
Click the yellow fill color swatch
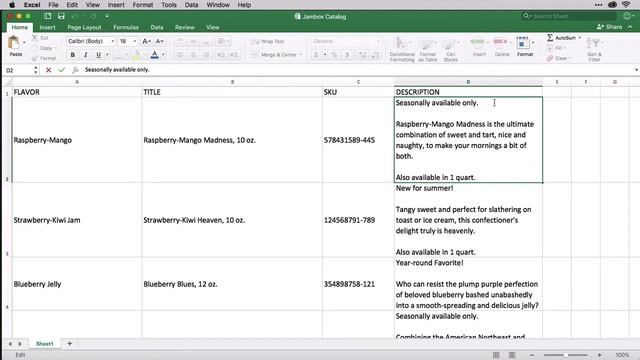point(137,55)
